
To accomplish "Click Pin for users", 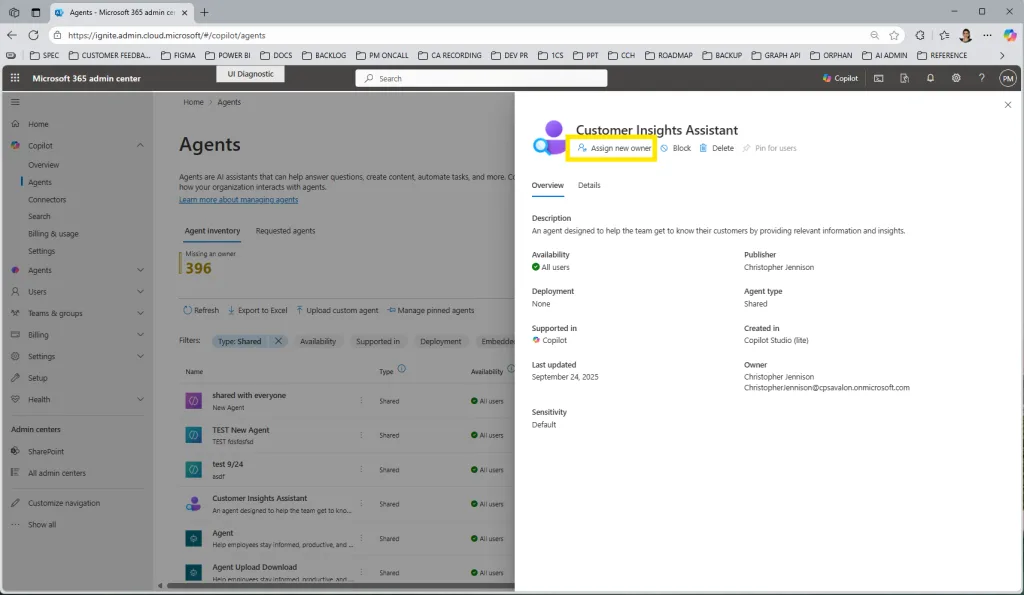I will pyautogui.click(x=769, y=148).
